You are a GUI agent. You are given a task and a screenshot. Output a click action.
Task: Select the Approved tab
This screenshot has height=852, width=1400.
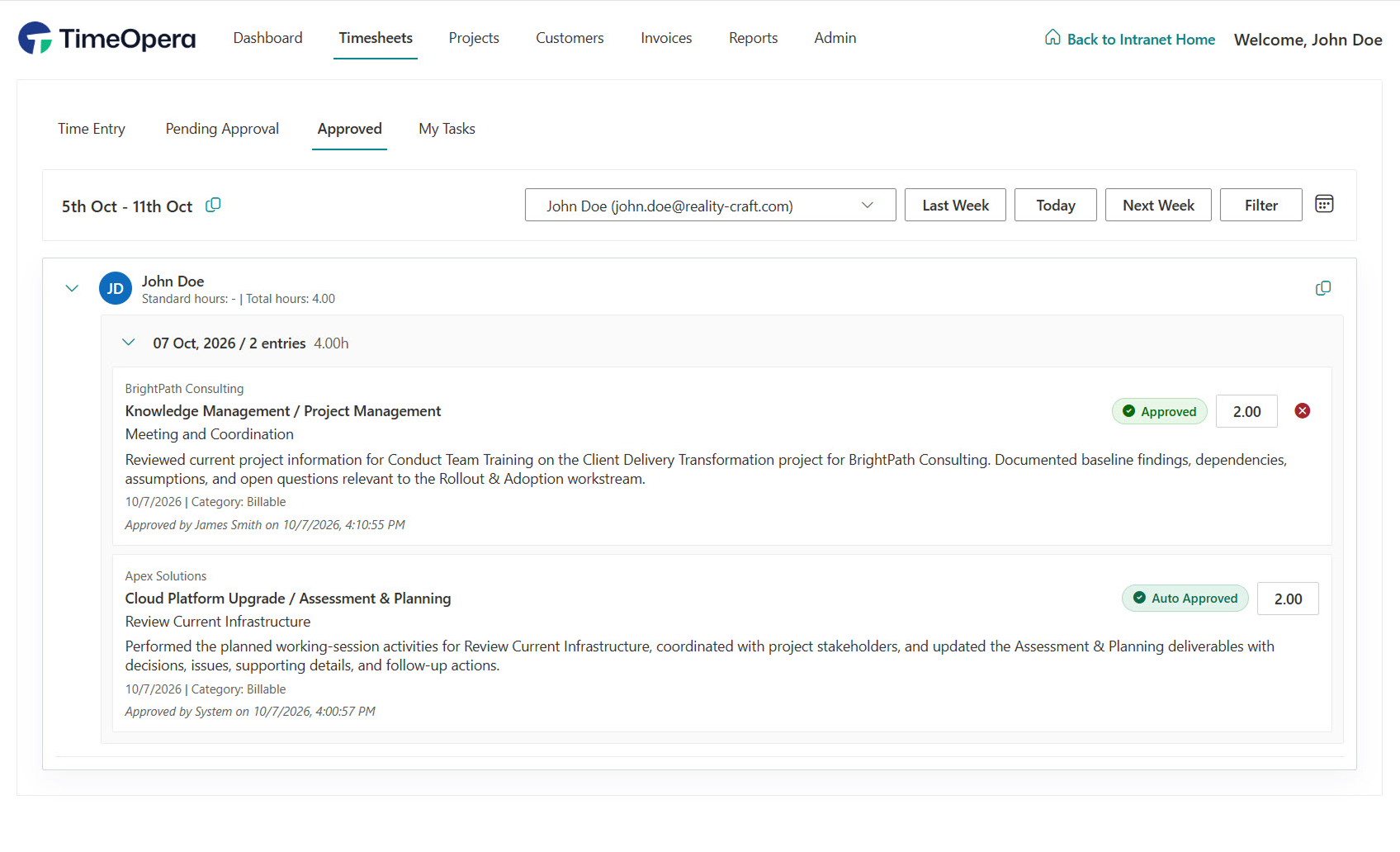pyautogui.click(x=350, y=129)
